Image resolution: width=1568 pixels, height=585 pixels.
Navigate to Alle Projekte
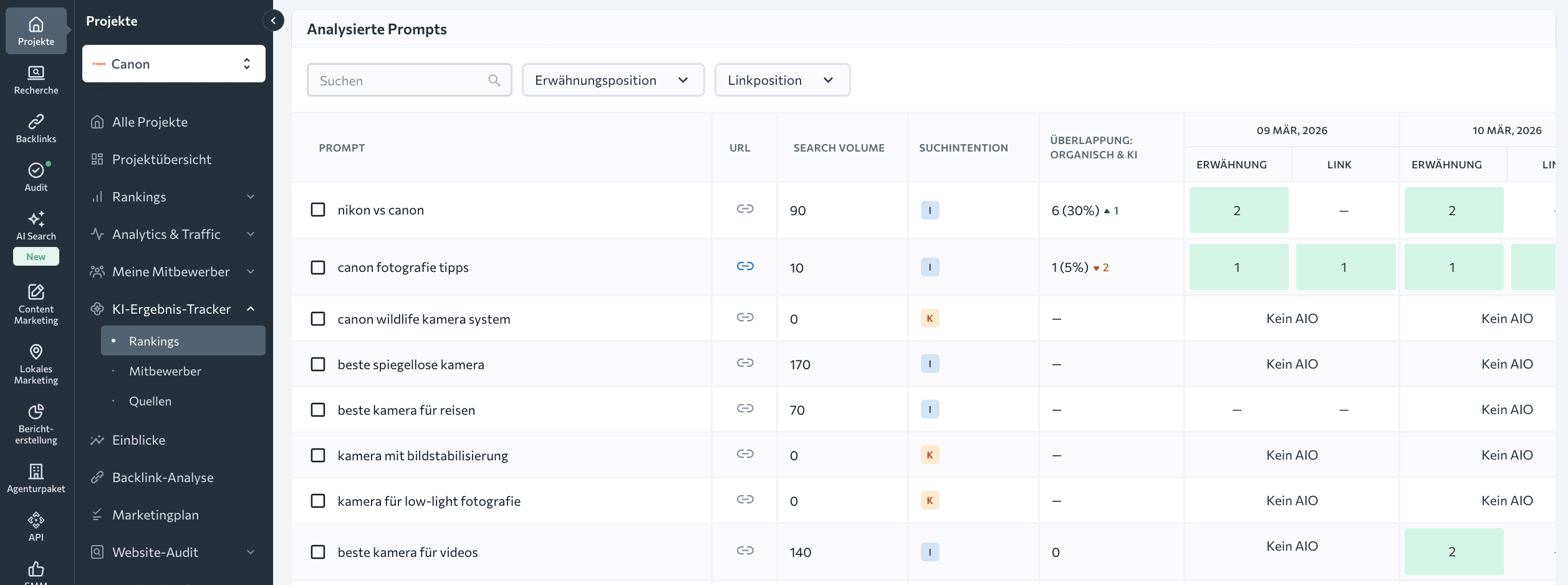[x=150, y=122]
